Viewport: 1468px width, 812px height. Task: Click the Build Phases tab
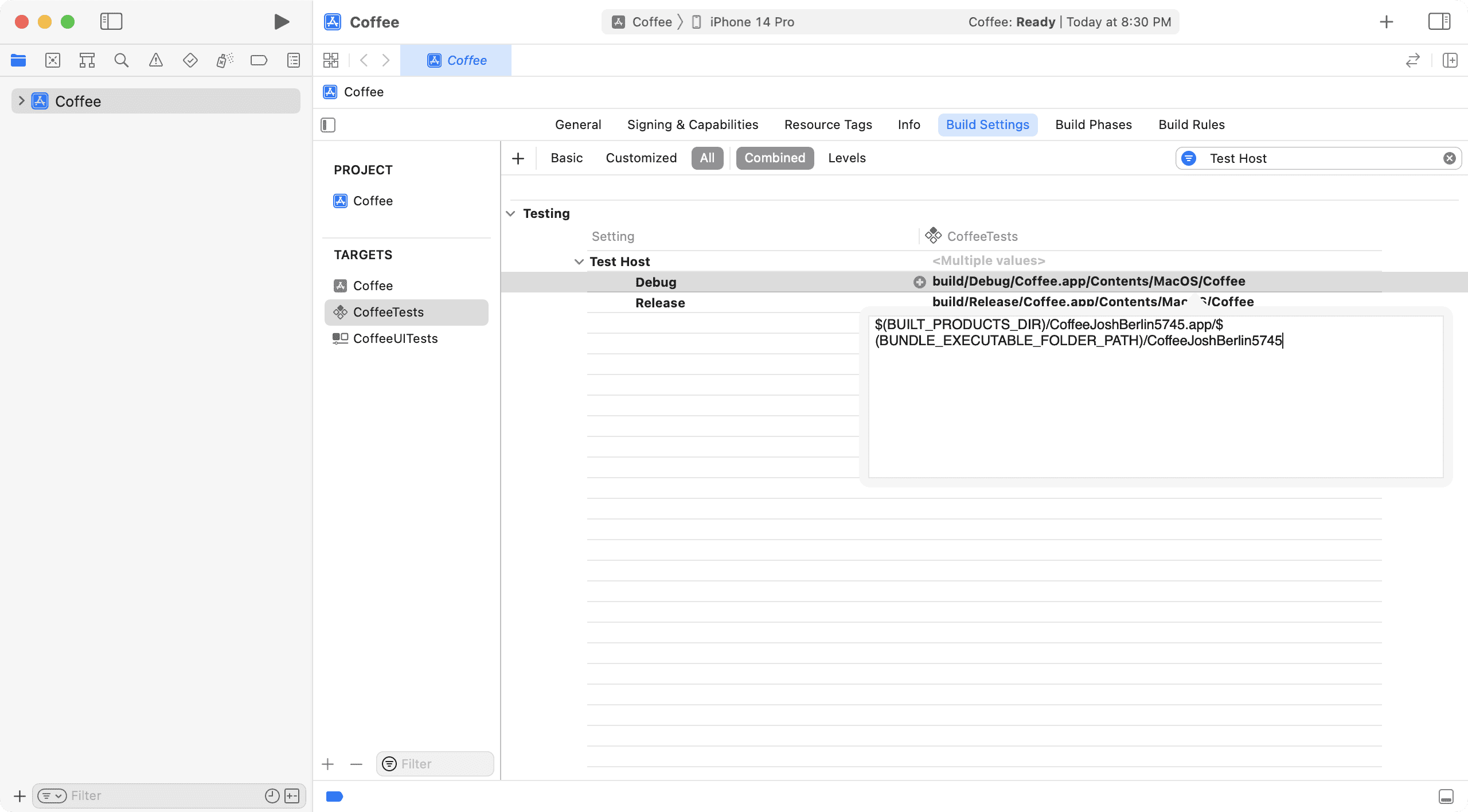1093,124
